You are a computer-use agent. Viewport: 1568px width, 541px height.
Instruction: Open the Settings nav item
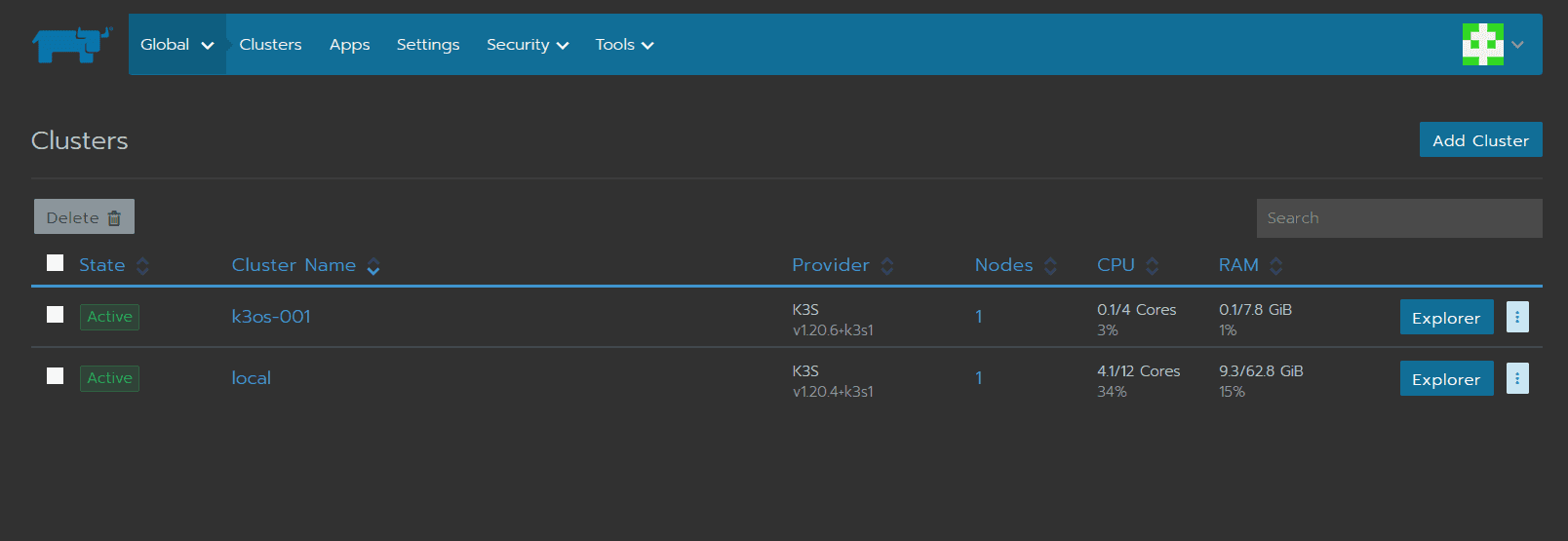[428, 45]
